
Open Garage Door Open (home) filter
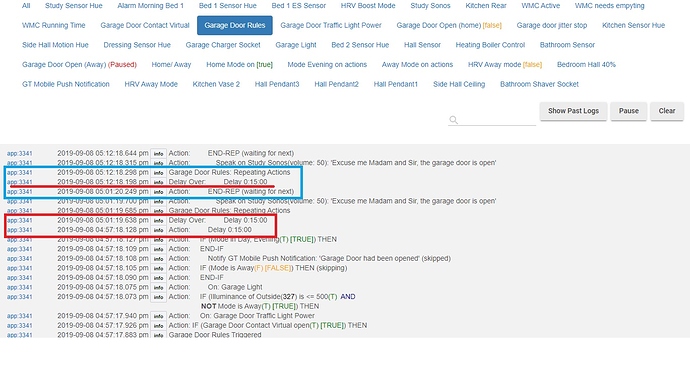coord(449,26)
